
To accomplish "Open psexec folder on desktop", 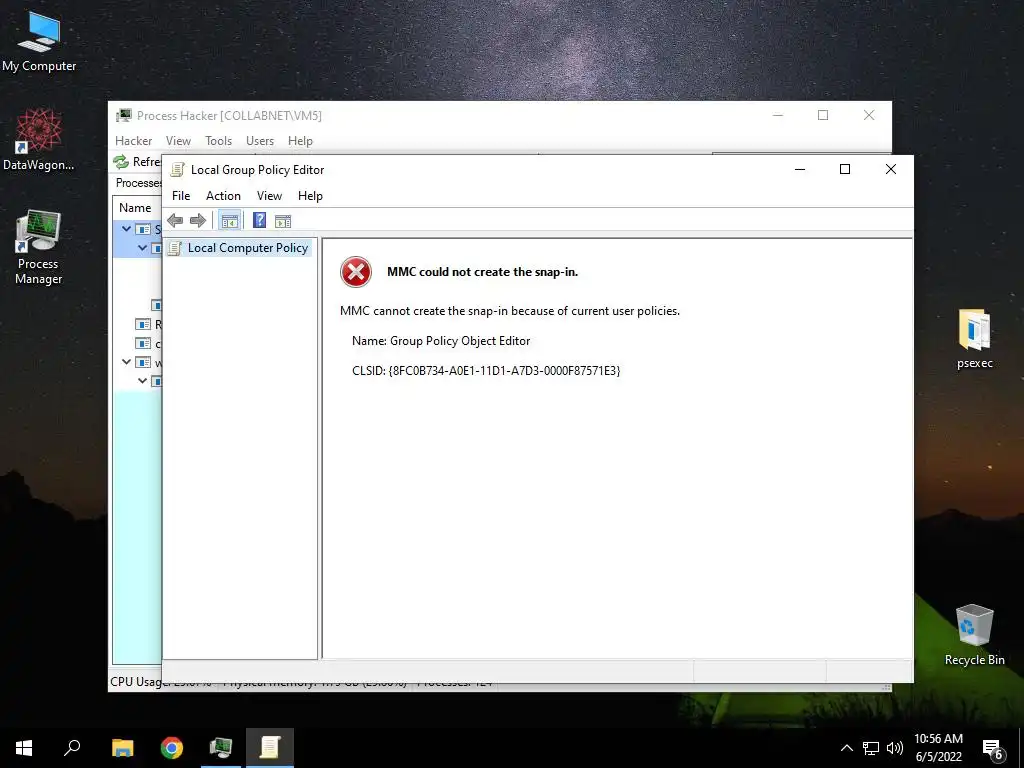I will 974,340.
